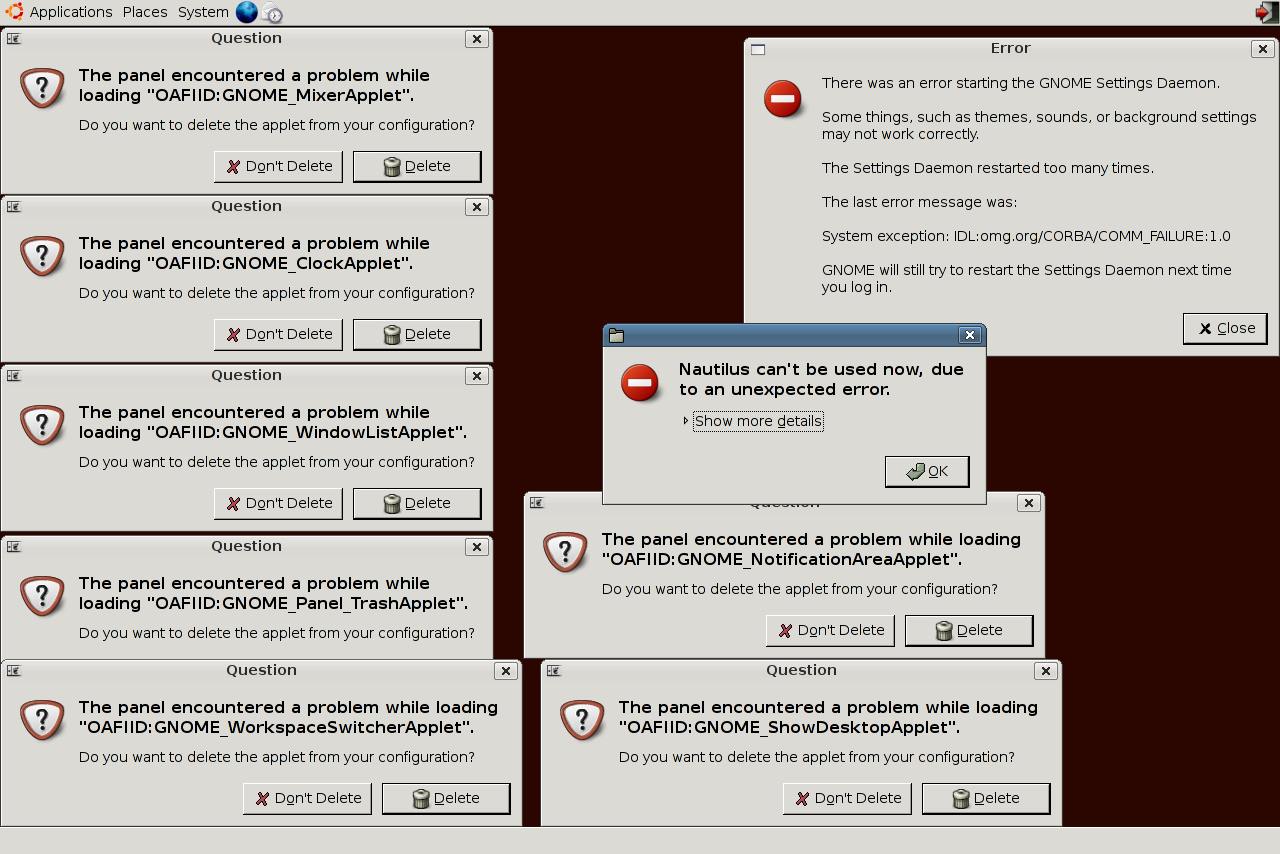This screenshot has height=854, width=1280.
Task: Click text "IDL:omg.org/CORBA/COMM_FAILURE:1.0"
Action: (1092, 236)
